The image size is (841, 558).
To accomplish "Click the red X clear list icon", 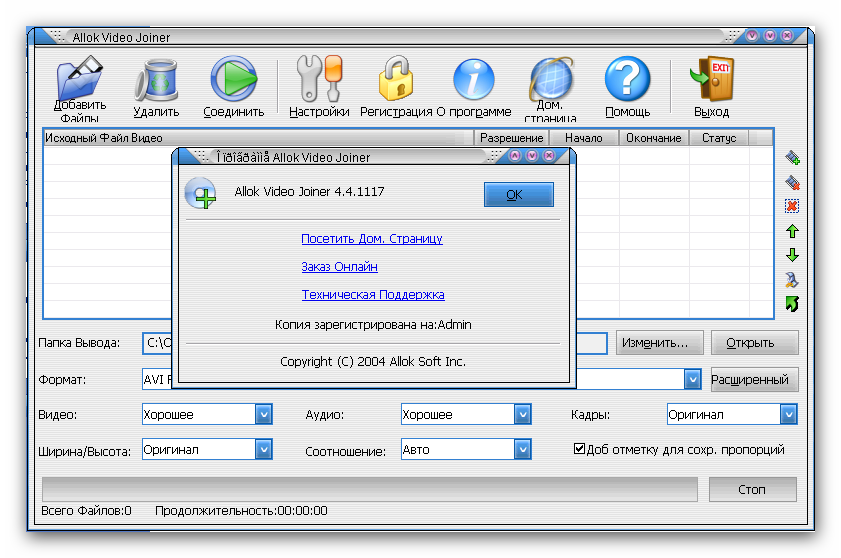I will [792, 207].
